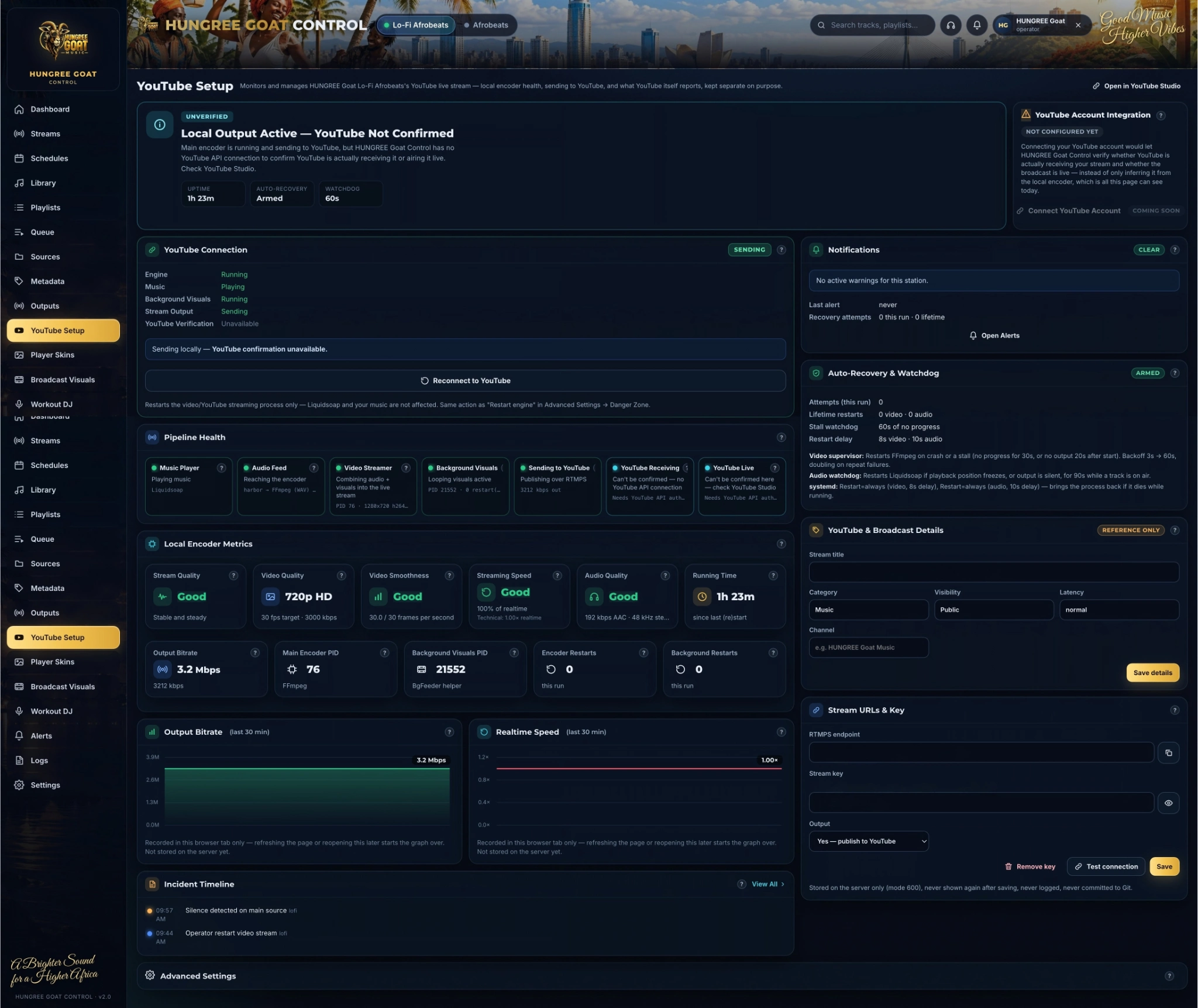This screenshot has width=1198, height=1008.
Task: Show help for Running Time metric
Action: click(773, 576)
